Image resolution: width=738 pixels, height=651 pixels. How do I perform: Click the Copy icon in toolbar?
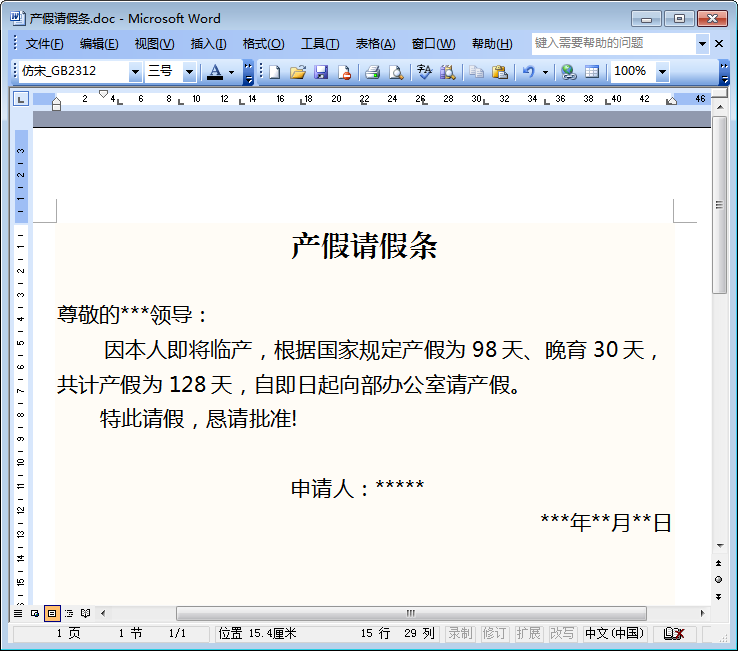[x=476, y=72]
